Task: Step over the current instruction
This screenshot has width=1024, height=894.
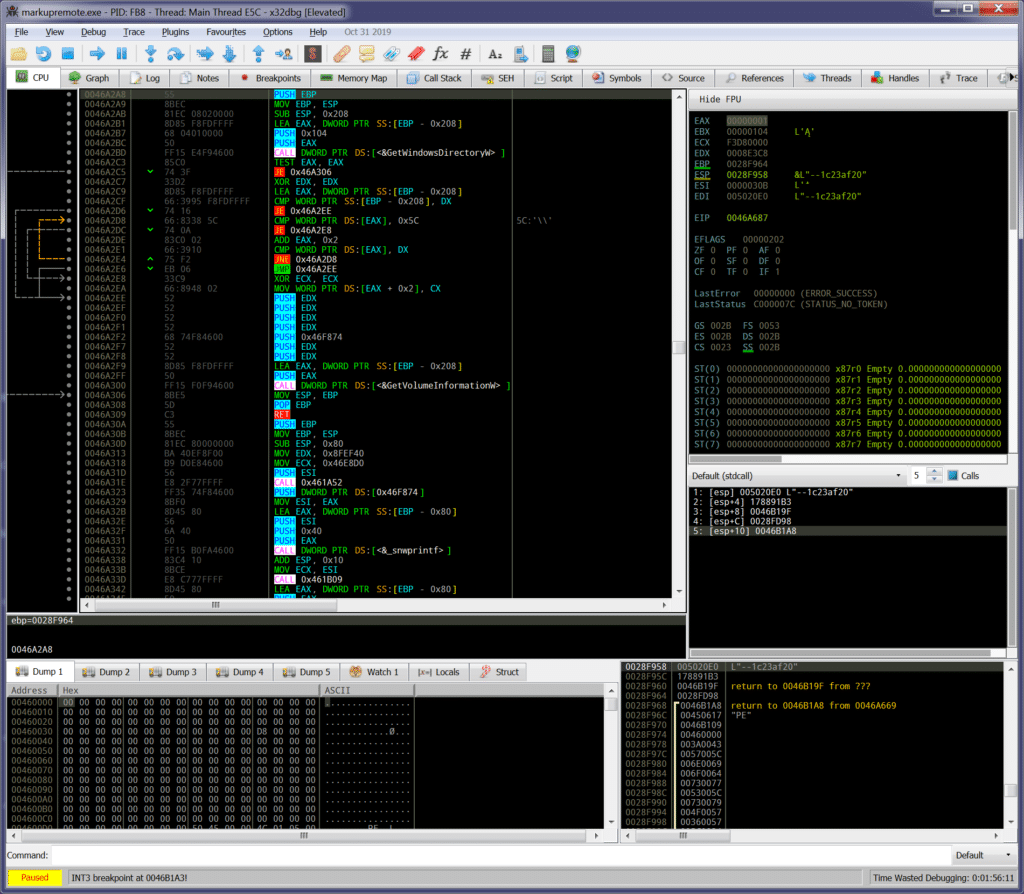Action: (x=174, y=53)
